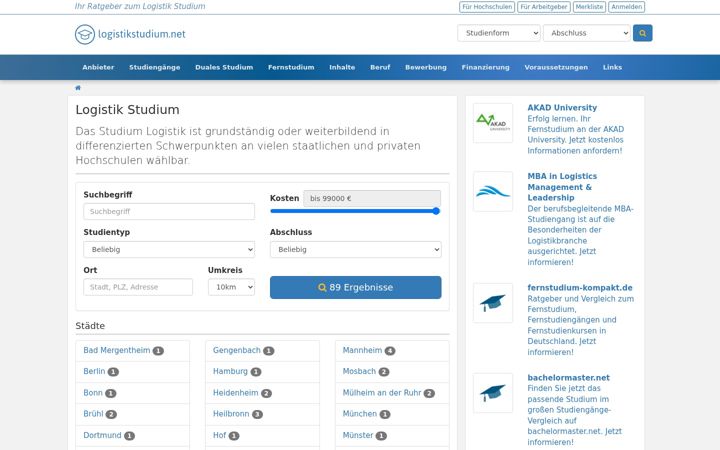Viewport: 720px width, 450px height.
Task: Click the bachelormaster.net graduation cap icon
Action: point(493,393)
